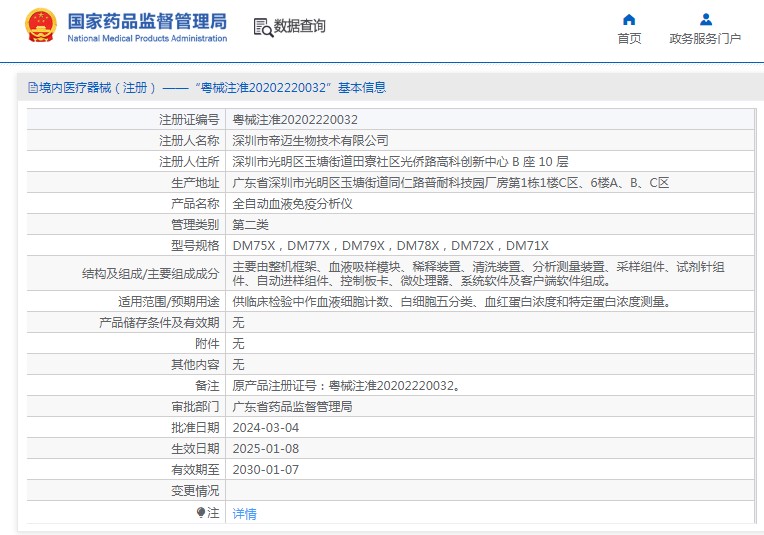
Task: Open the 详情 link in the 注 row
Action: [x=244, y=513]
